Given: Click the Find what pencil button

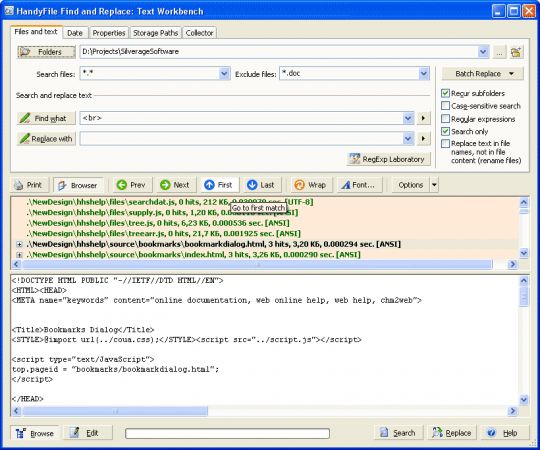Looking at the screenshot, I should (46, 118).
